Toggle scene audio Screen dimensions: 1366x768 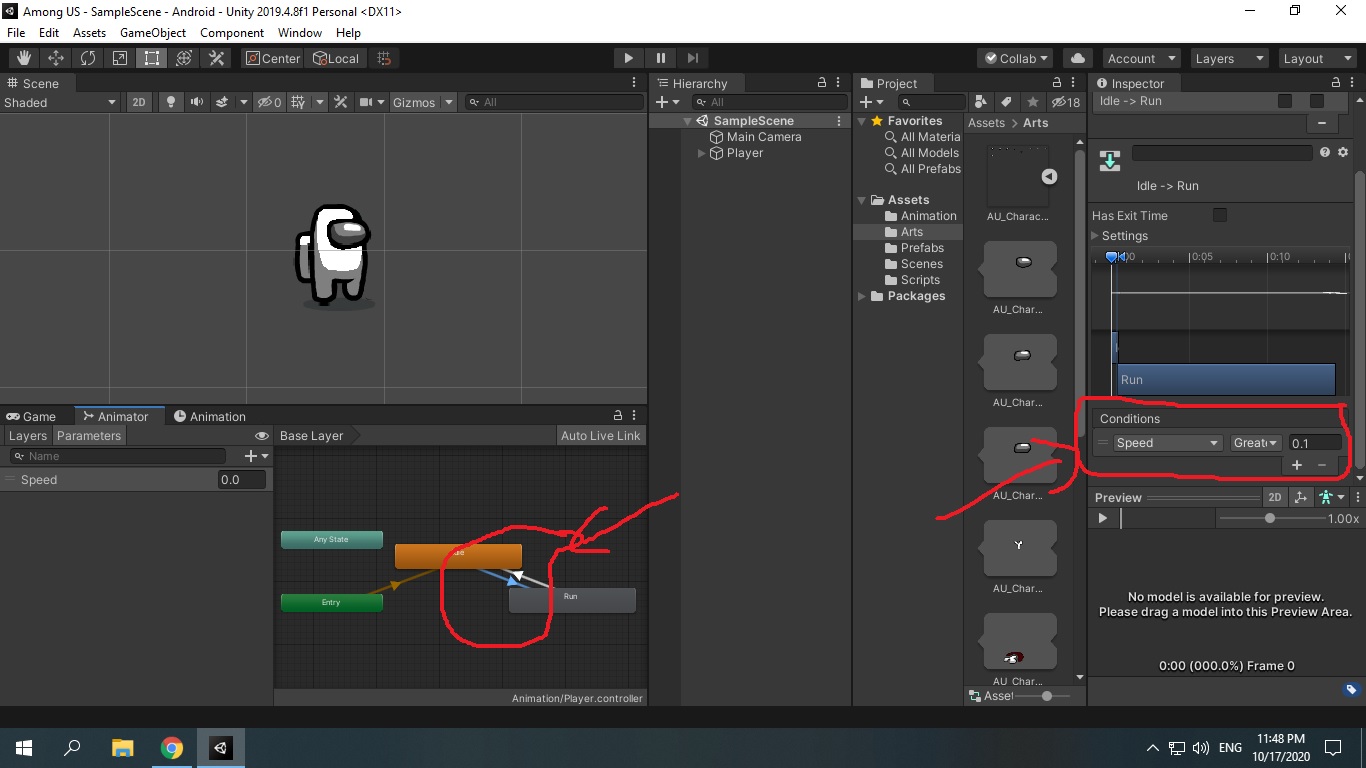196,102
